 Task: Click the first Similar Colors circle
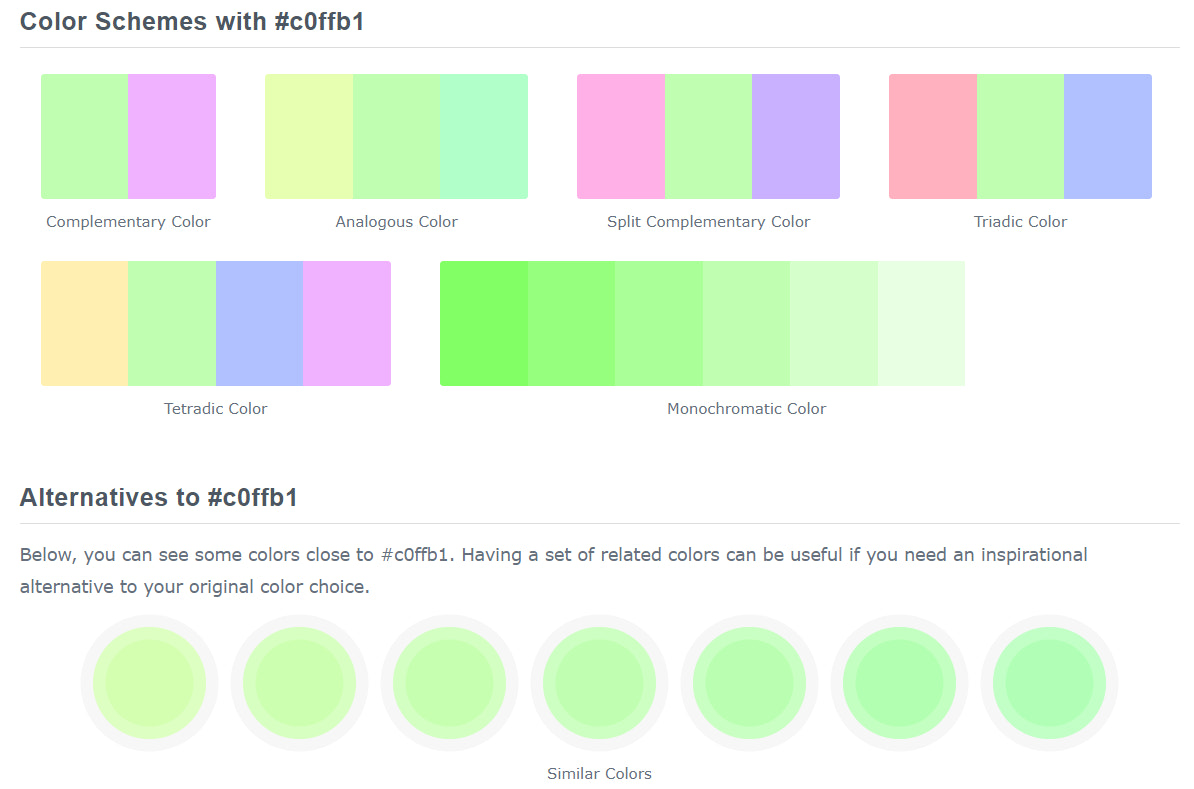[x=149, y=683]
